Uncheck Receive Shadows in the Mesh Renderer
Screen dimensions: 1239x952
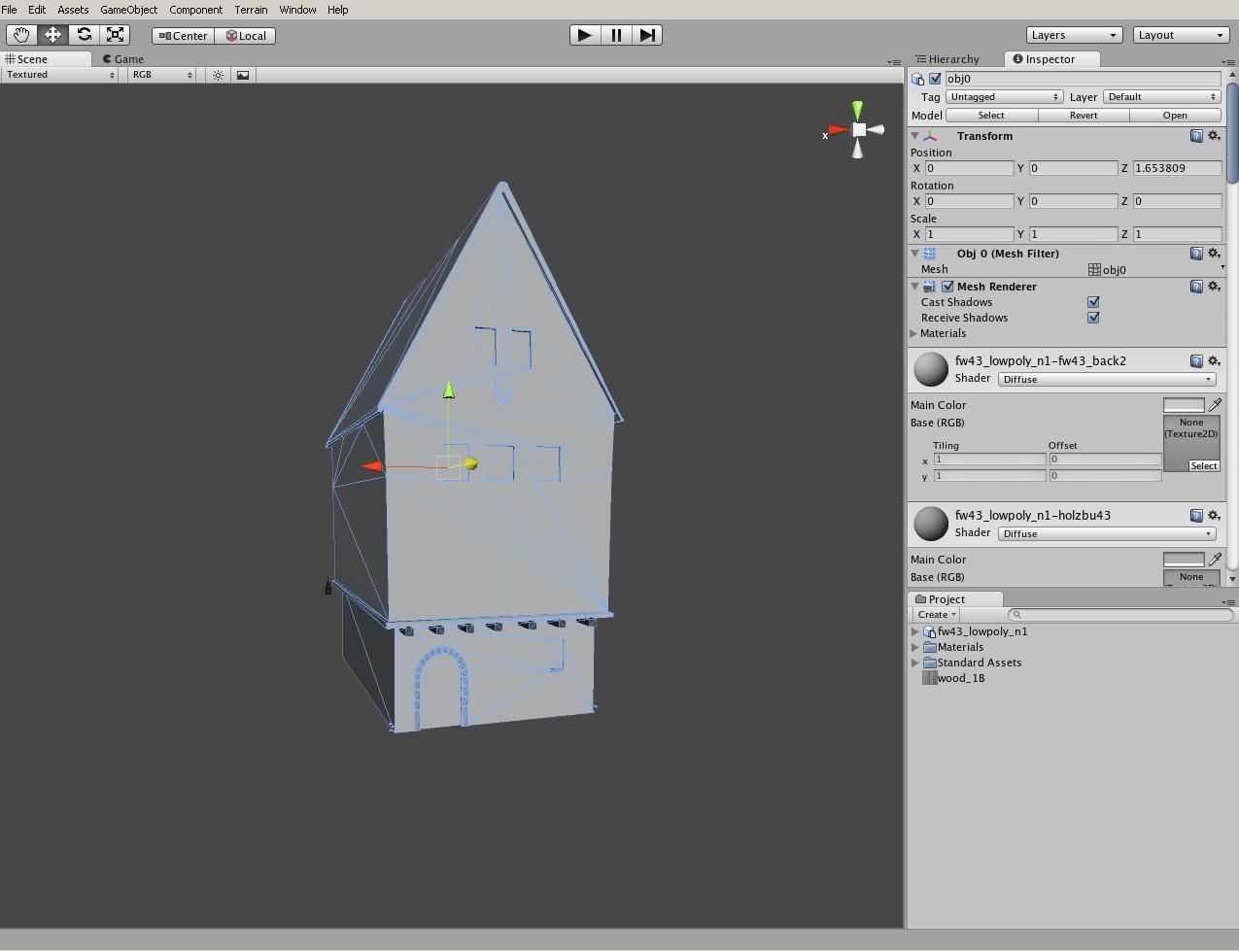tap(1093, 318)
